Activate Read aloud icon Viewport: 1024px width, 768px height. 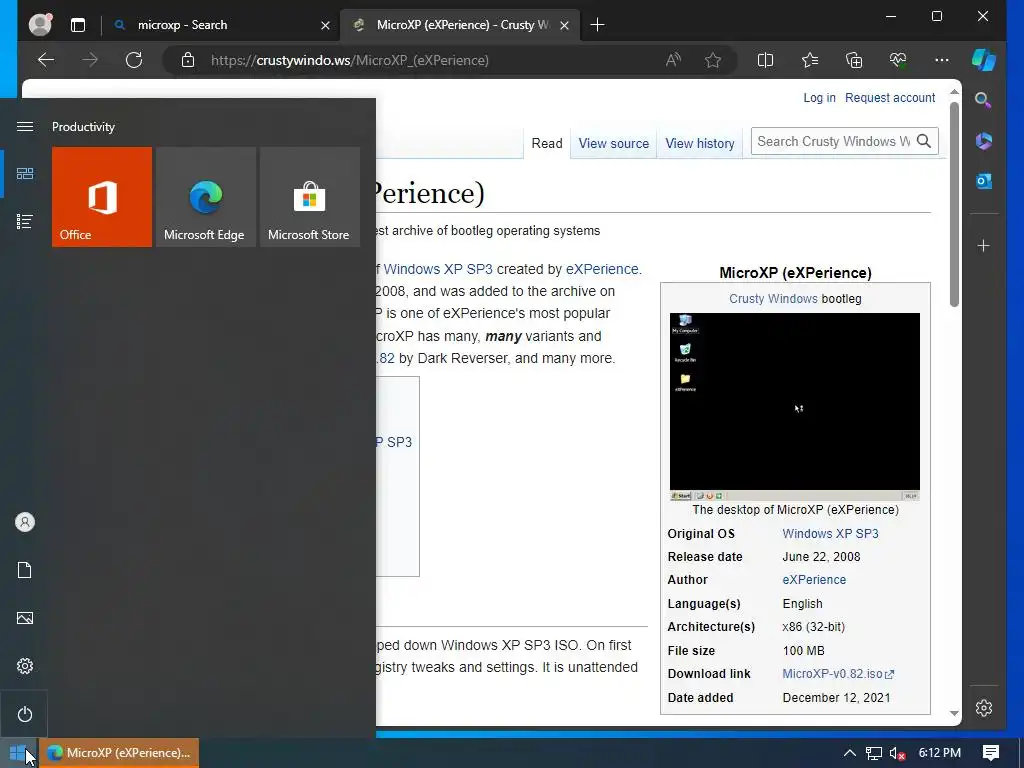point(673,60)
